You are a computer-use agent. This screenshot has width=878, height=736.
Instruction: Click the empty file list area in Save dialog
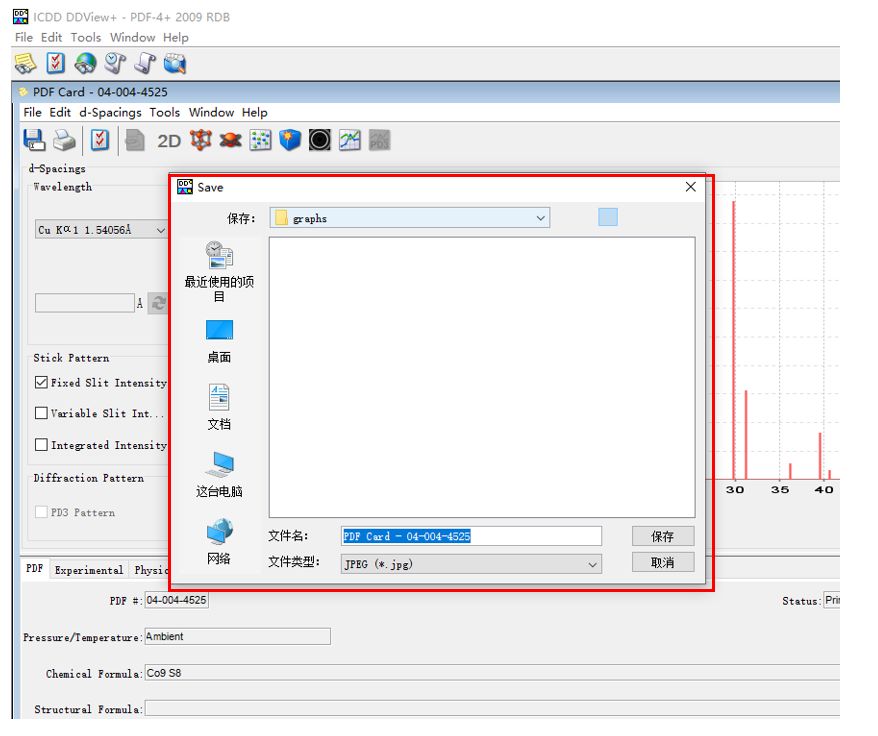pyautogui.click(x=482, y=377)
